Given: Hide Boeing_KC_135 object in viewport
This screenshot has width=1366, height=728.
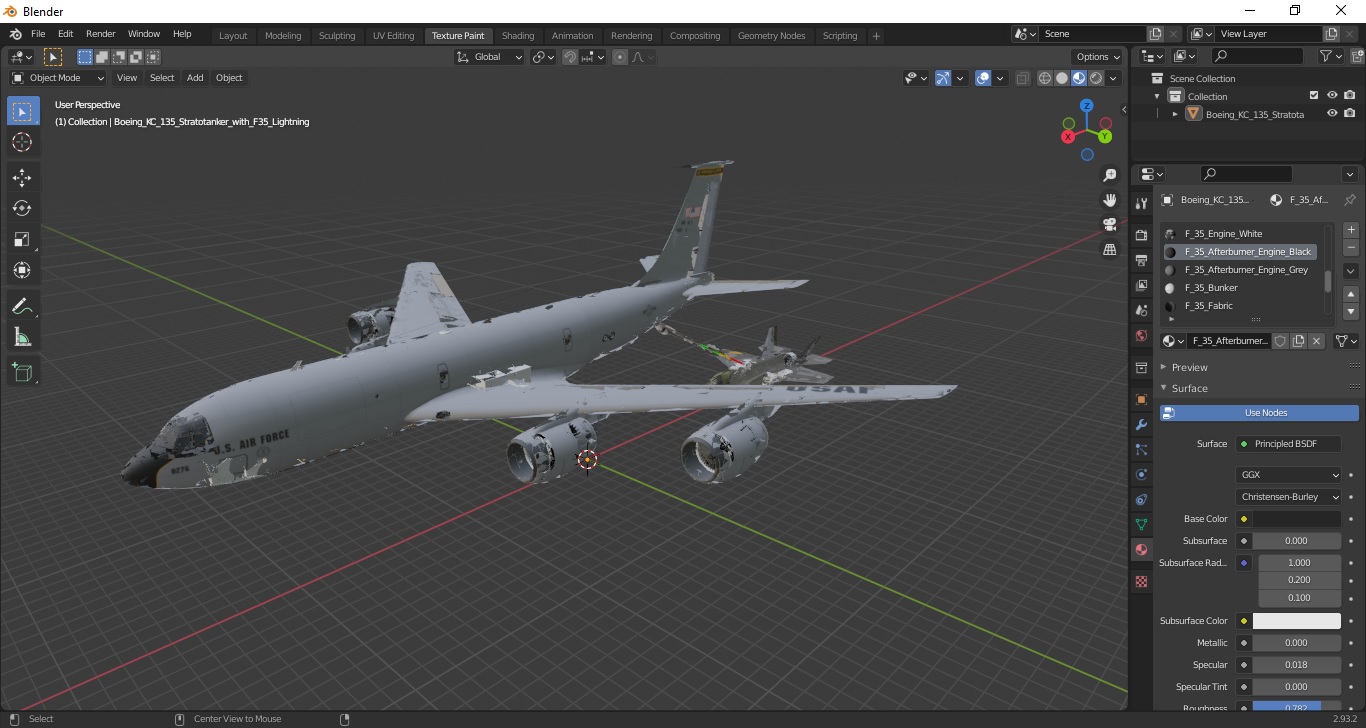Looking at the screenshot, I should coord(1332,114).
